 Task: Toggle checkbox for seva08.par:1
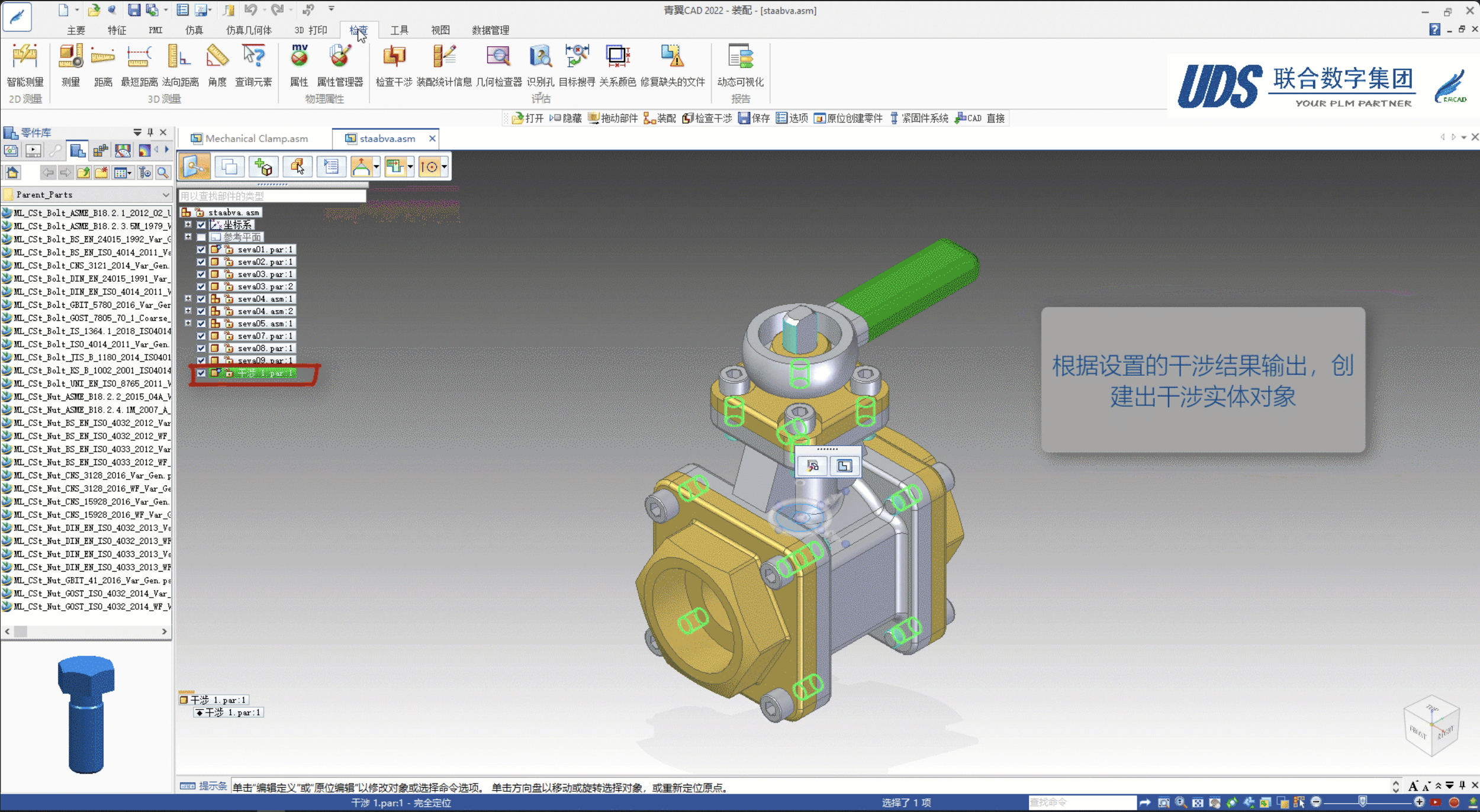tap(201, 349)
